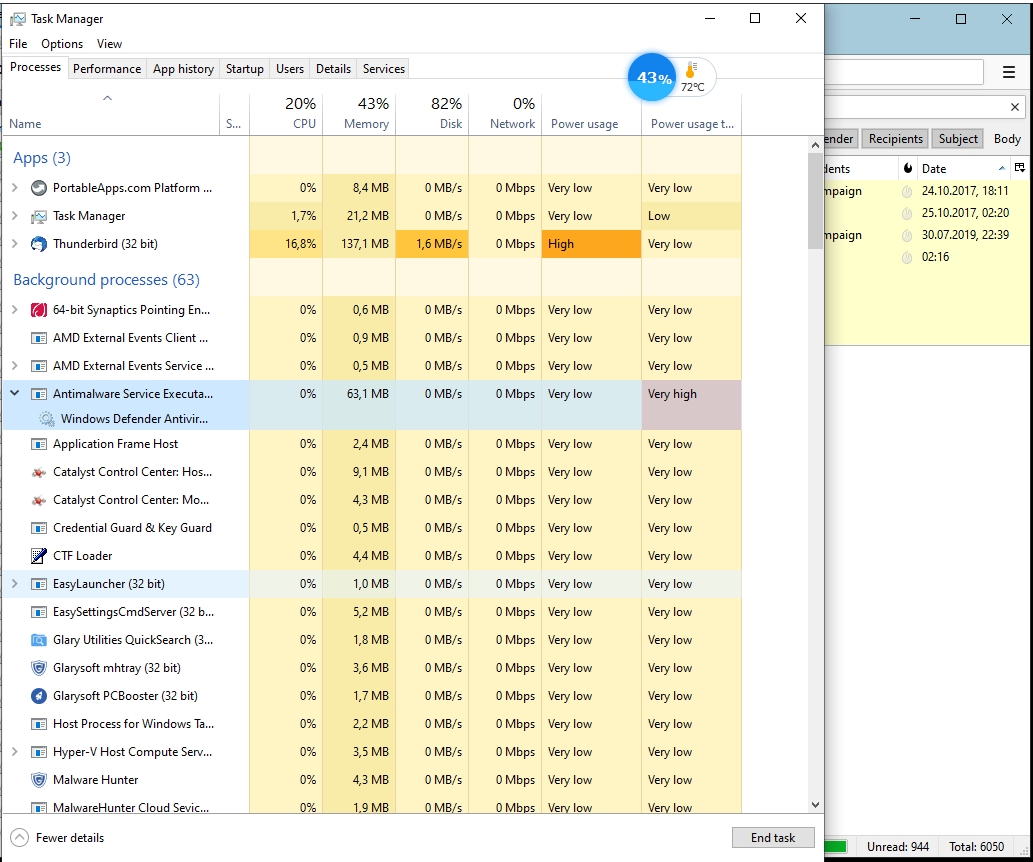Toggle junk status for 24.10.2017 message
Screen dimensions: 1033x862
pos(907,191)
